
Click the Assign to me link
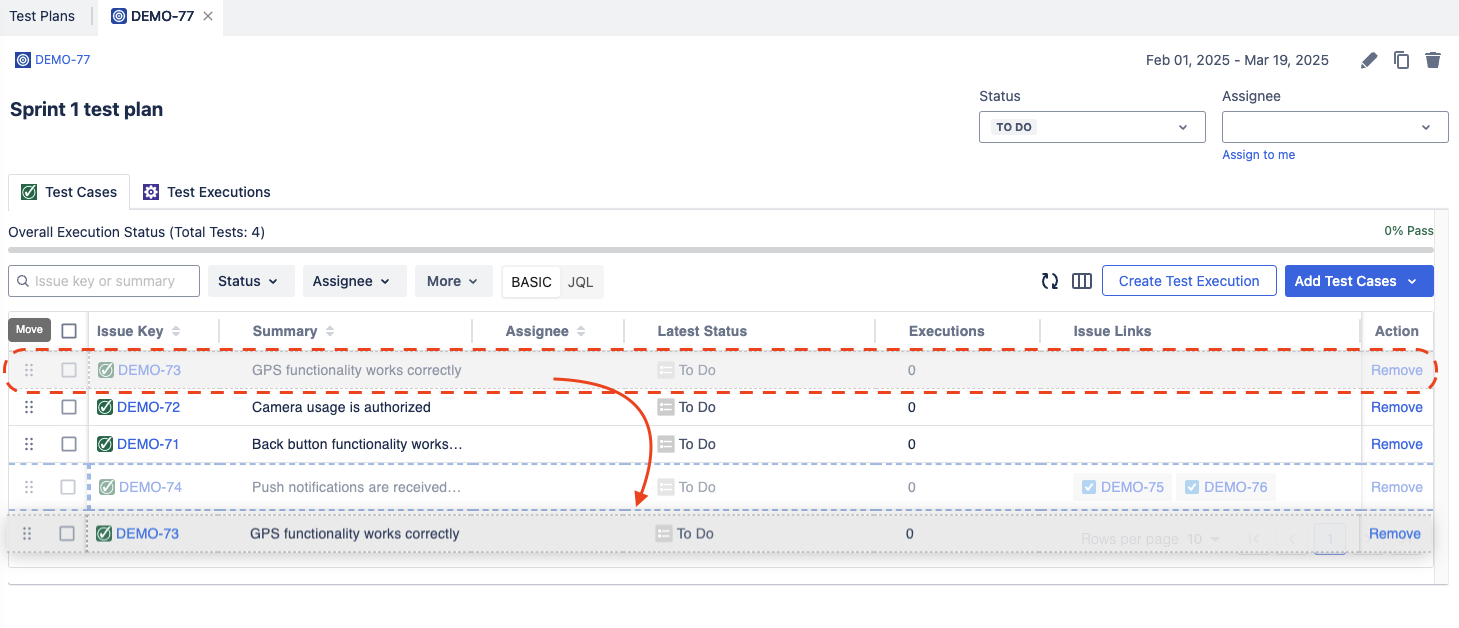(x=1258, y=155)
